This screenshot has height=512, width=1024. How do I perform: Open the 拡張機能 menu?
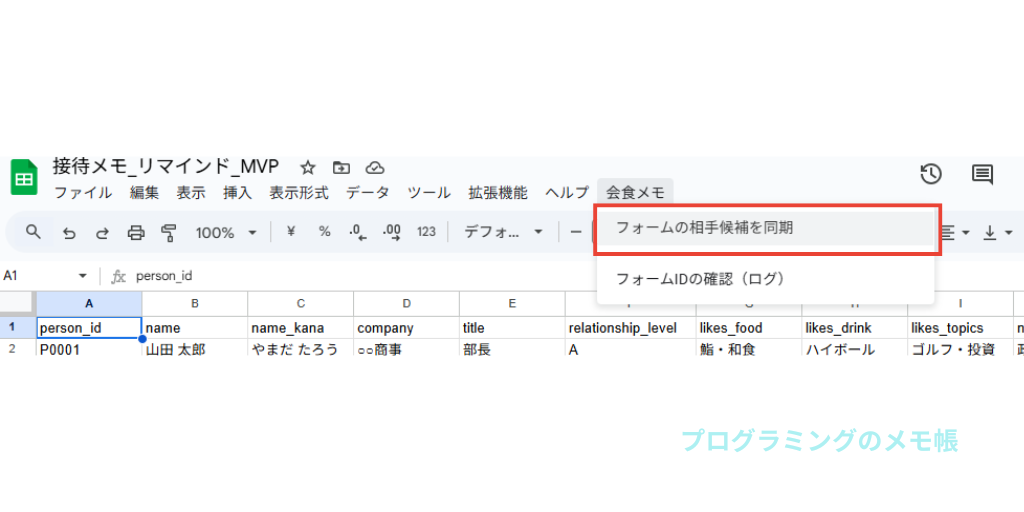tap(497, 193)
